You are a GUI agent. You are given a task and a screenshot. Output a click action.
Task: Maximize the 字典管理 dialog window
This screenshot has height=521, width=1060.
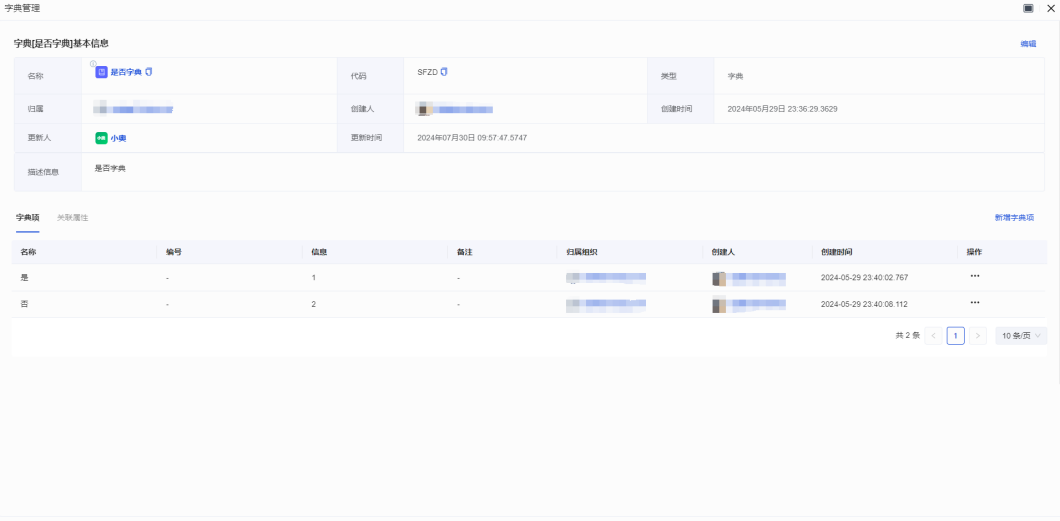(x=1028, y=8)
